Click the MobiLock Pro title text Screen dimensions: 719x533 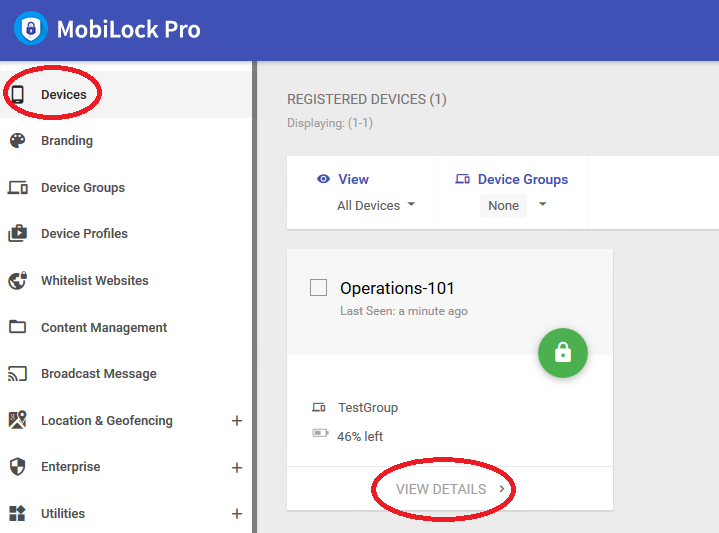coord(128,29)
